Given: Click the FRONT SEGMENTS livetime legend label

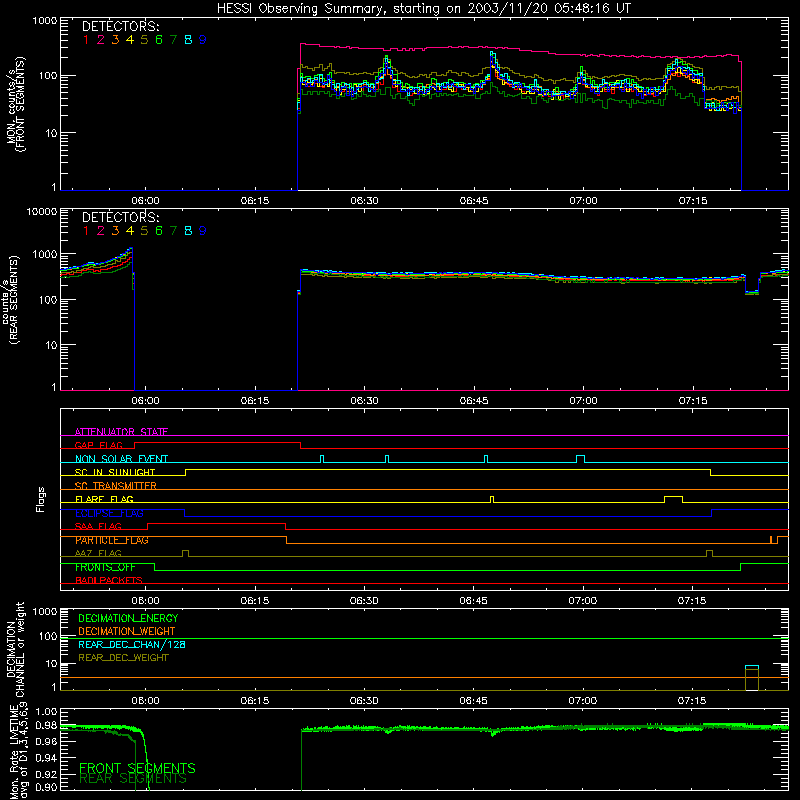Looking at the screenshot, I should click(137, 768).
